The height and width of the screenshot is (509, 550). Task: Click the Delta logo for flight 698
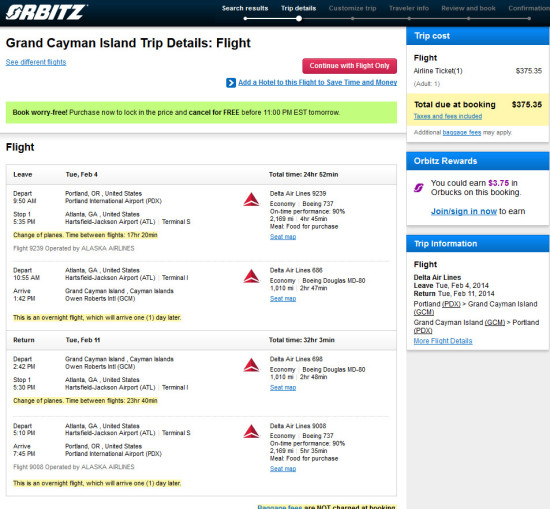251,365
